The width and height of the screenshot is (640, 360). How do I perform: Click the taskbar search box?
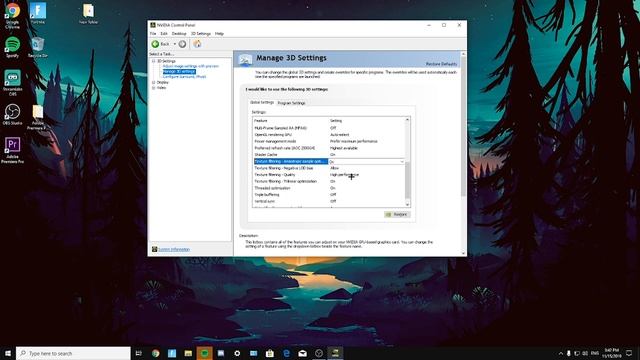coord(73,353)
